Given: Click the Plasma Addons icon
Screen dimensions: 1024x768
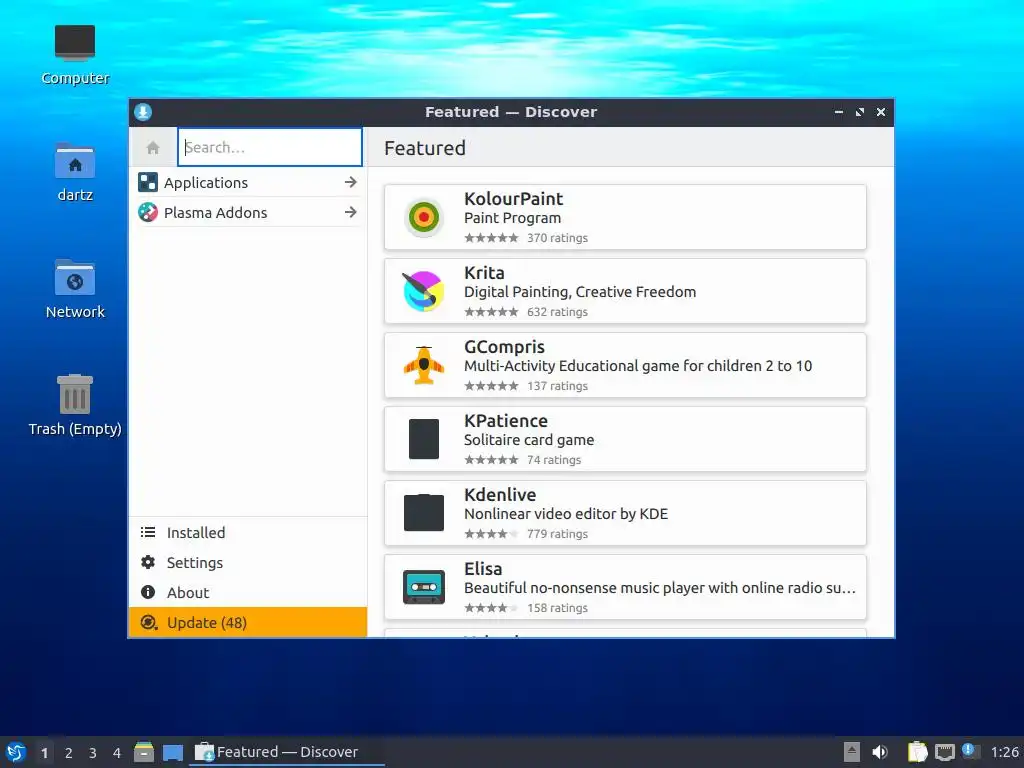Looking at the screenshot, I should point(148,212).
